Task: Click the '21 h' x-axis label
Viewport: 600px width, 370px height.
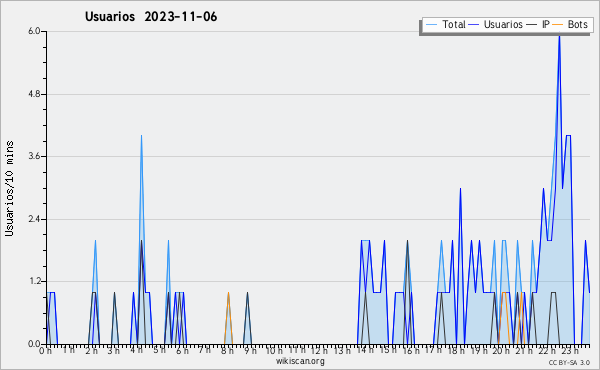Action: point(524,351)
